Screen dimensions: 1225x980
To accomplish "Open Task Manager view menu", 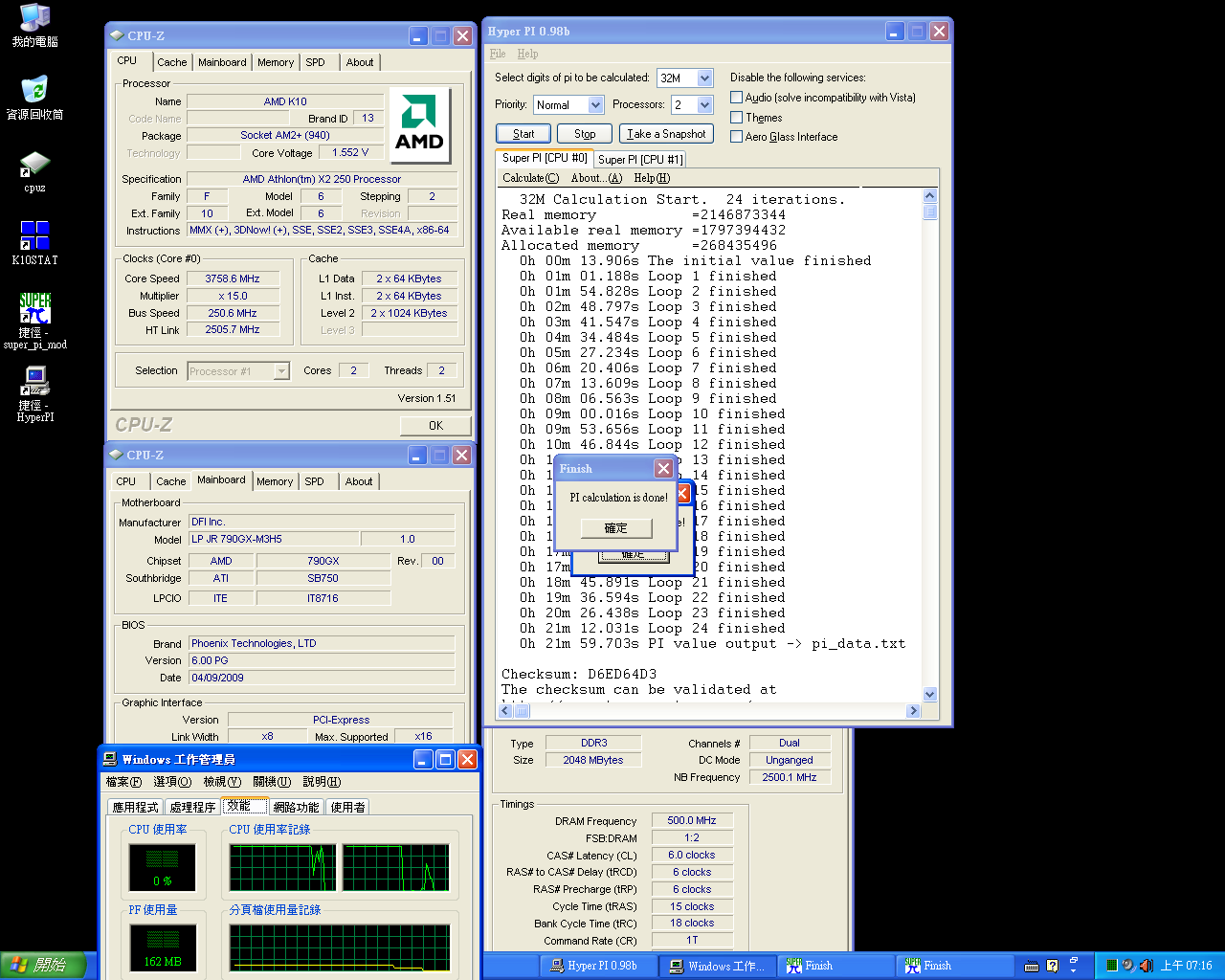I will [222, 782].
